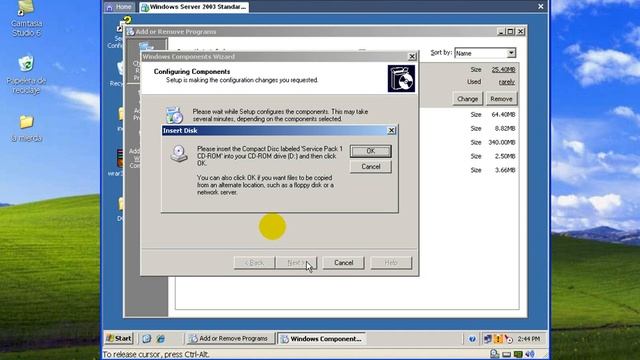Viewport: 640px width, 360px height.
Task: Open Papelera de reciclaje desktop icon
Action: (x=26, y=75)
